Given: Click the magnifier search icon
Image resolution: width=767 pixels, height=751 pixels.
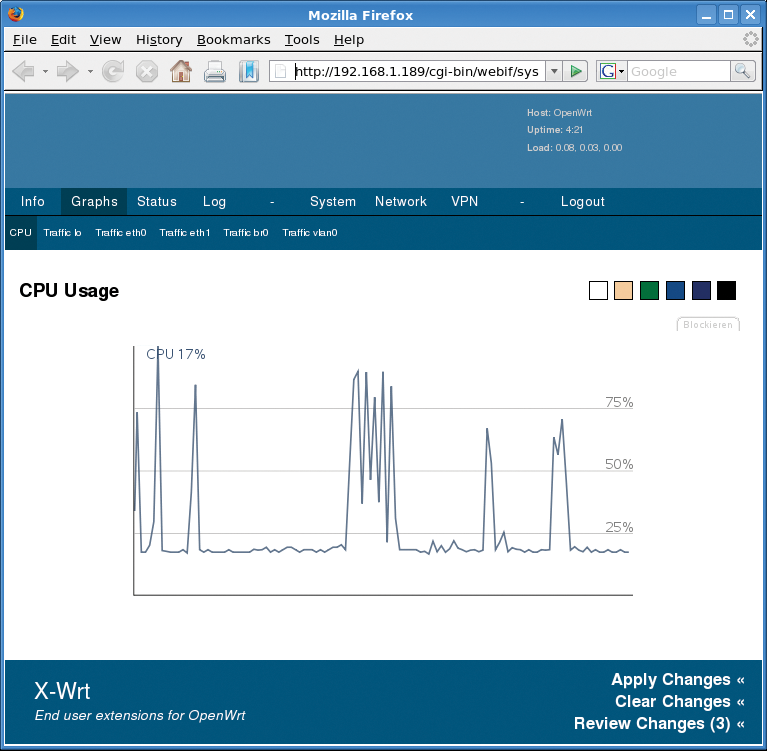Looking at the screenshot, I should pos(743,71).
